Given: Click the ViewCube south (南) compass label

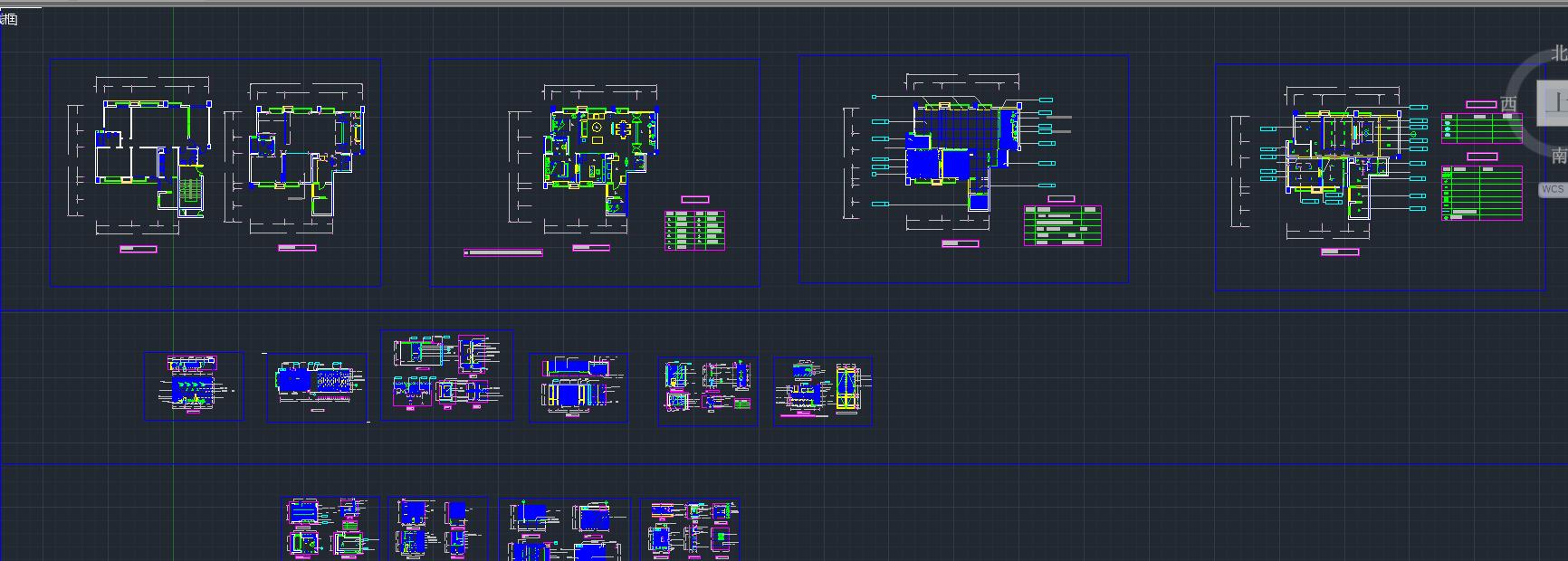Looking at the screenshot, I should click(x=1559, y=156).
